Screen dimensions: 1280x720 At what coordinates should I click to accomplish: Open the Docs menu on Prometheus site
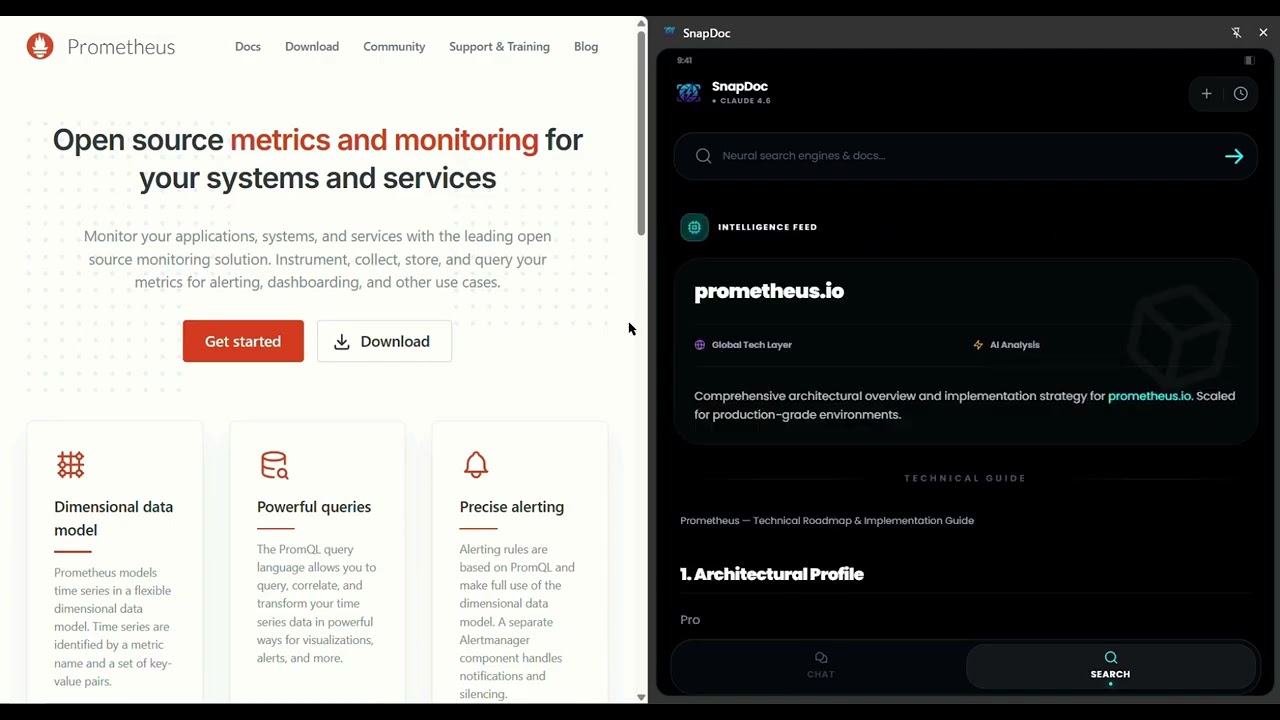[248, 47]
